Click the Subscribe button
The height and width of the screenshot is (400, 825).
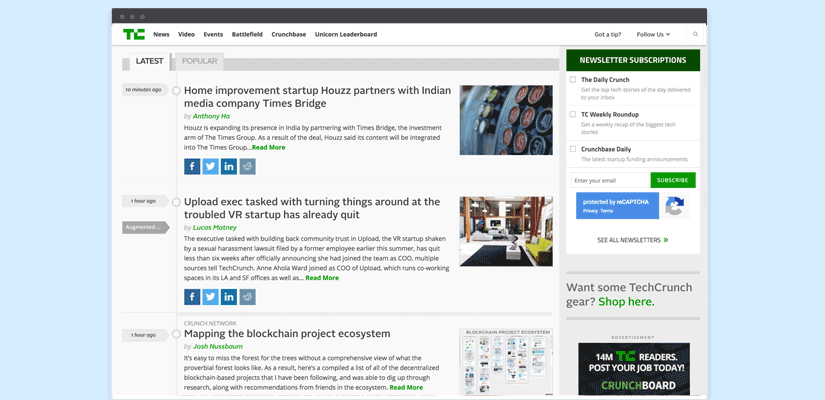pos(673,180)
